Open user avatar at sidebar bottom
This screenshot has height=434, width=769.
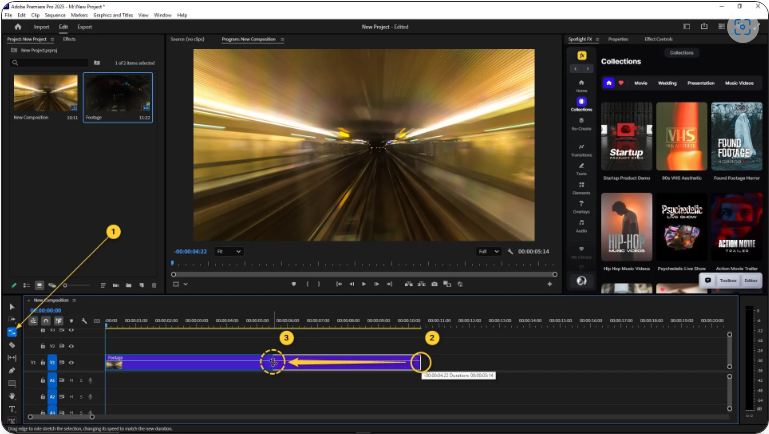[x=581, y=281]
